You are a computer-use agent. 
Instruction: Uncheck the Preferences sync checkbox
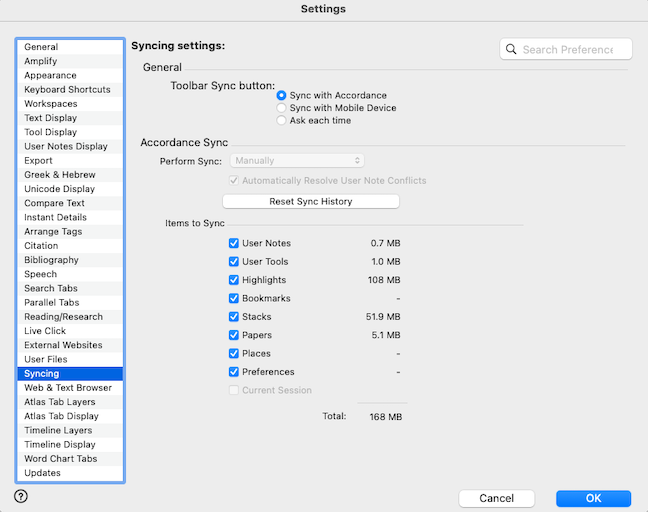click(233, 372)
